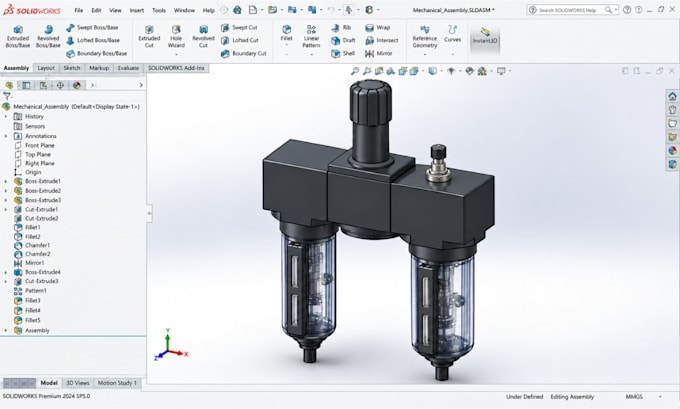Screen dimensions: 680x409
Task: Choose the Lofted Cut tool
Action: (x=239, y=40)
